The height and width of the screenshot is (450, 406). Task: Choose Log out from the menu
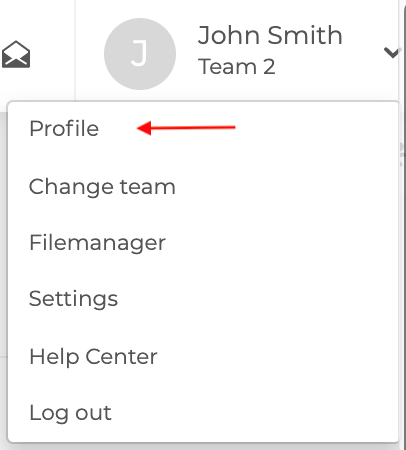point(70,413)
